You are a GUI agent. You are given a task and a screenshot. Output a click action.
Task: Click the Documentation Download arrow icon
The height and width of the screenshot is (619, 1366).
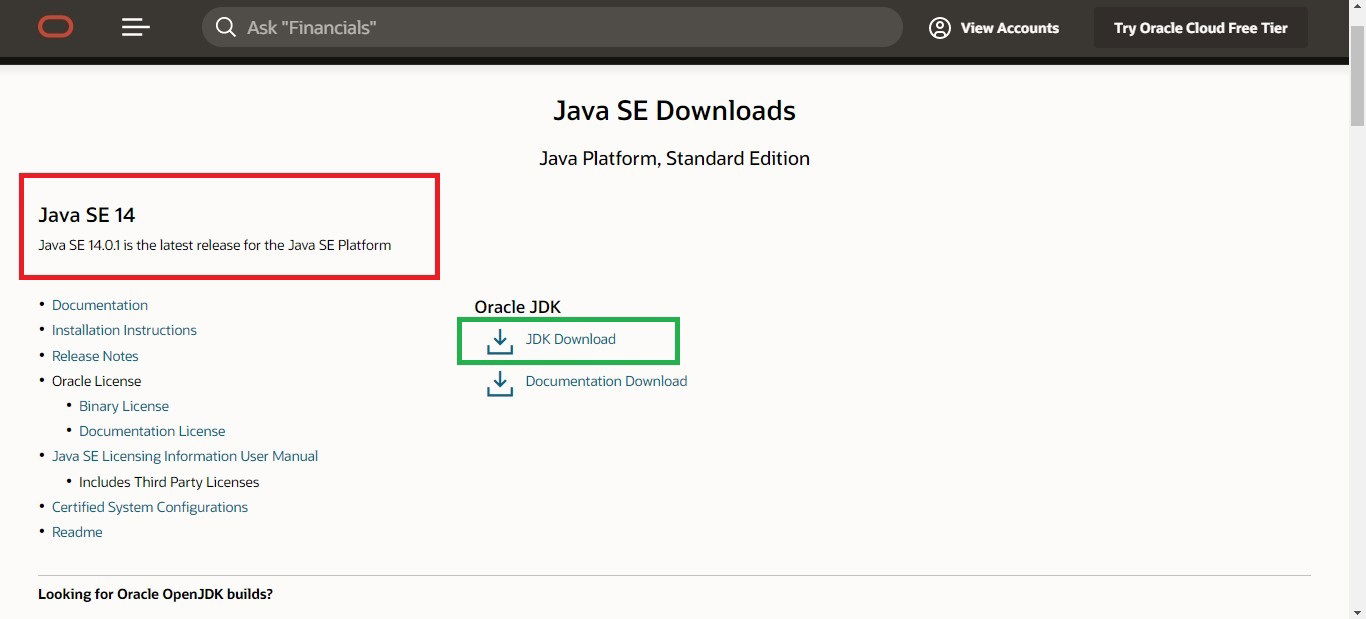point(499,383)
